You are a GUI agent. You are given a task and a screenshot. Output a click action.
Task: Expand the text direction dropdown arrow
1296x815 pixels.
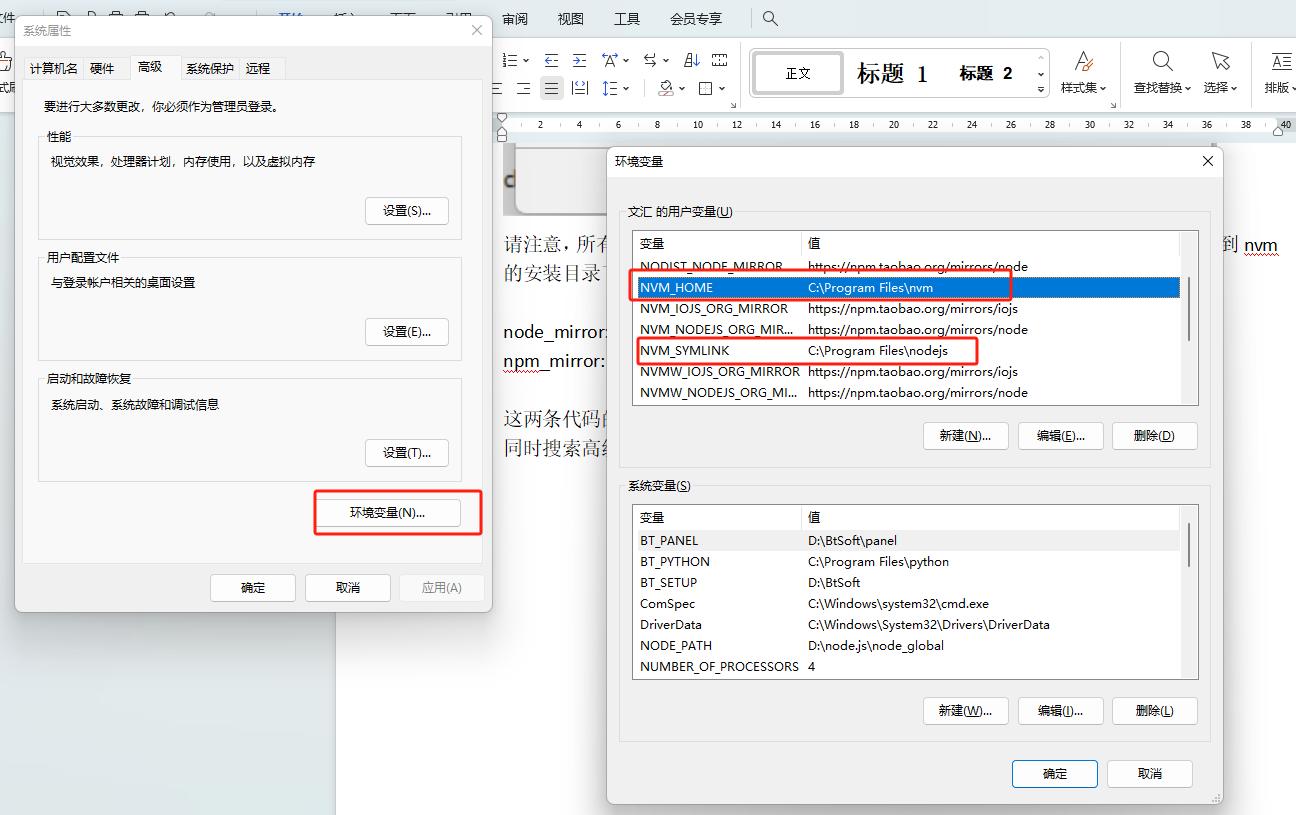tap(666, 60)
